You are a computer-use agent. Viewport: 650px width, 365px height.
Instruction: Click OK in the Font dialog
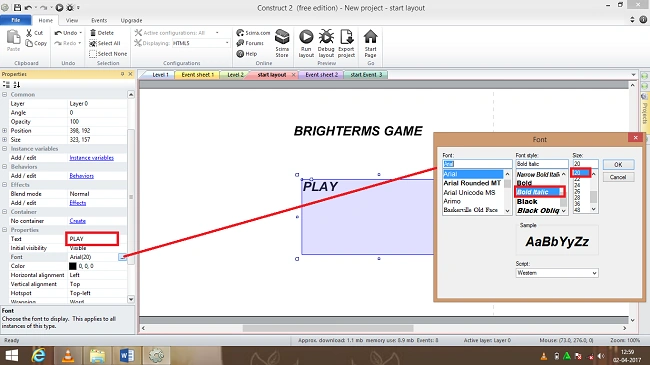click(618, 165)
